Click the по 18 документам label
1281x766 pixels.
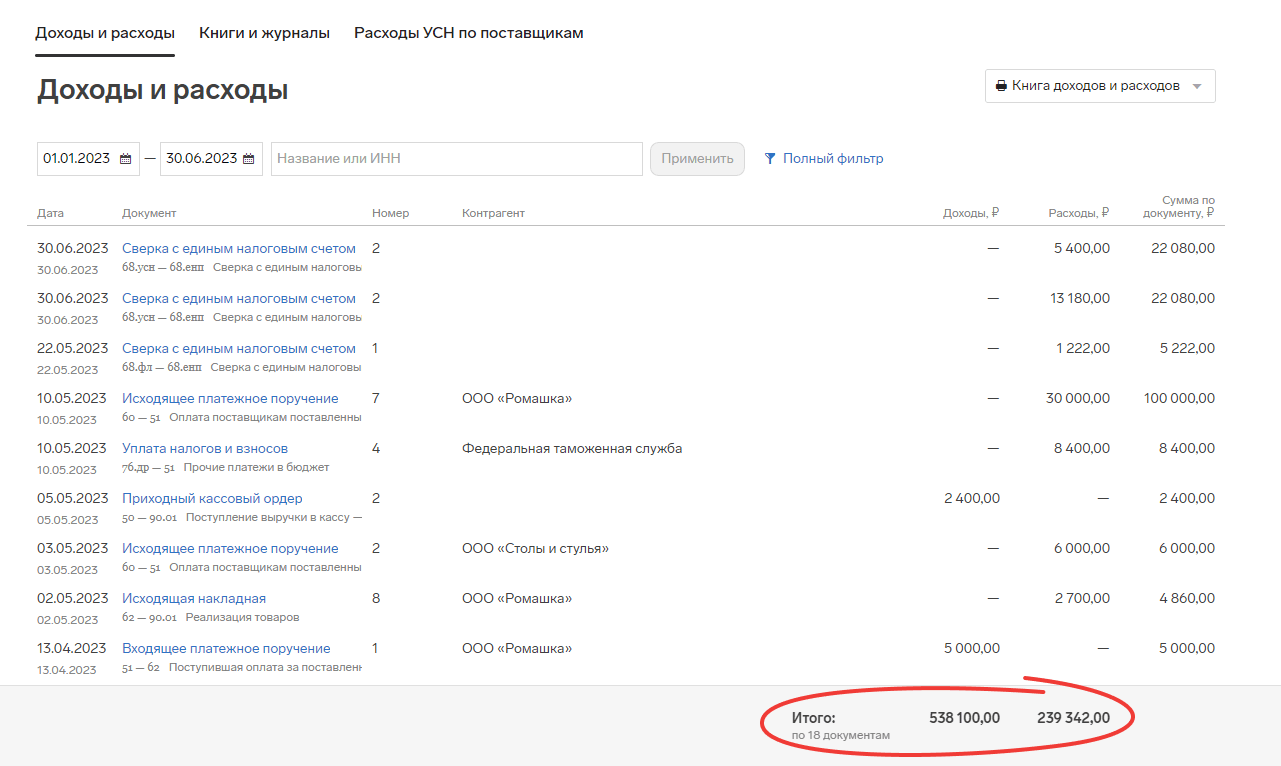[841, 735]
